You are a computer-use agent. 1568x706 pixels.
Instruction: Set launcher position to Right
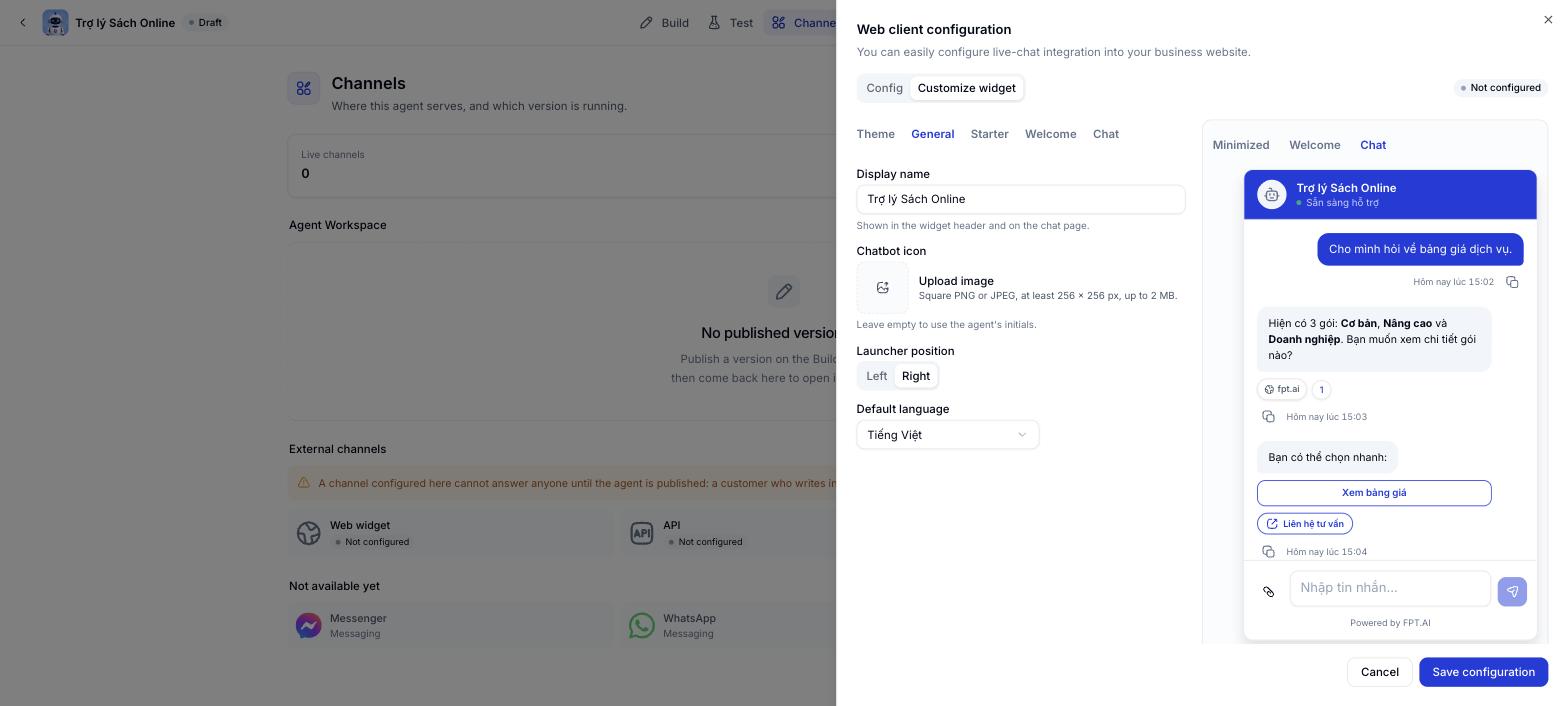tap(916, 376)
